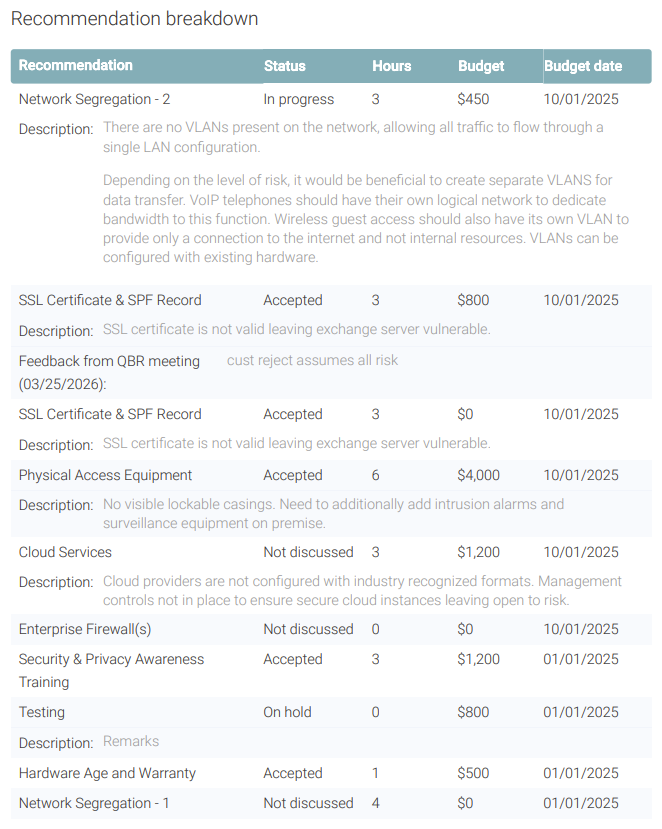
Task: Click the Recommendation column header
Action: coord(76,66)
